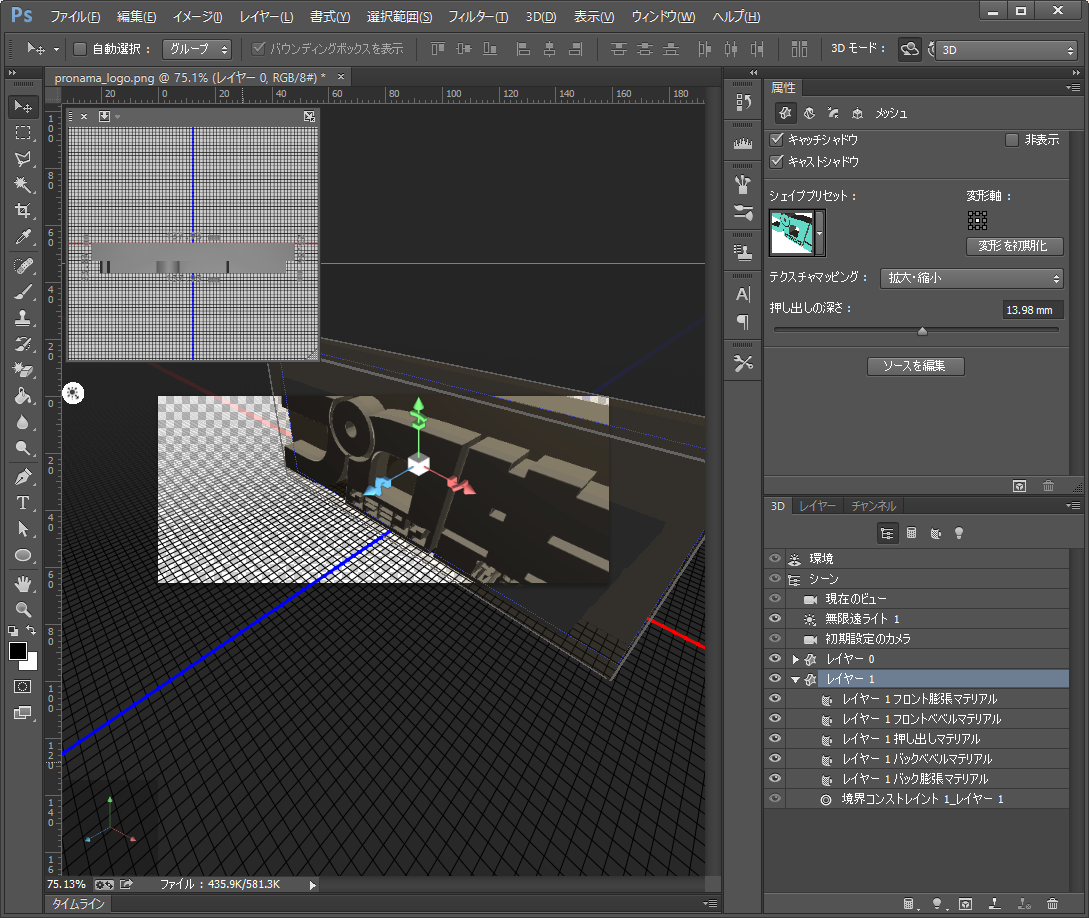Viewport: 1089px width, 918px height.
Task: Click the 押し出しの深さ slider handle
Action: [x=922, y=331]
